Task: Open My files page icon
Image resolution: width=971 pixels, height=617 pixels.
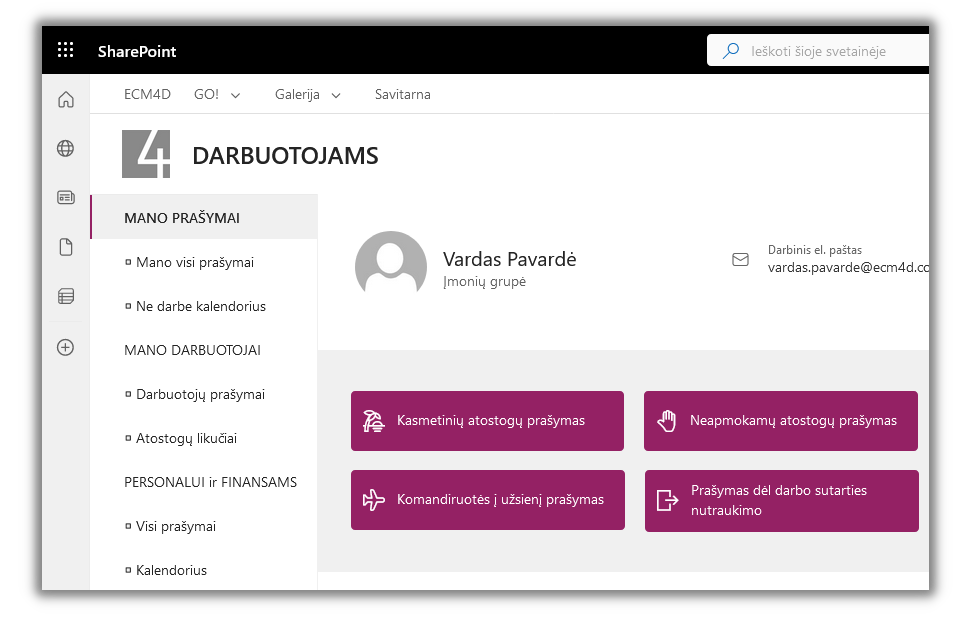Action: tap(66, 247)
